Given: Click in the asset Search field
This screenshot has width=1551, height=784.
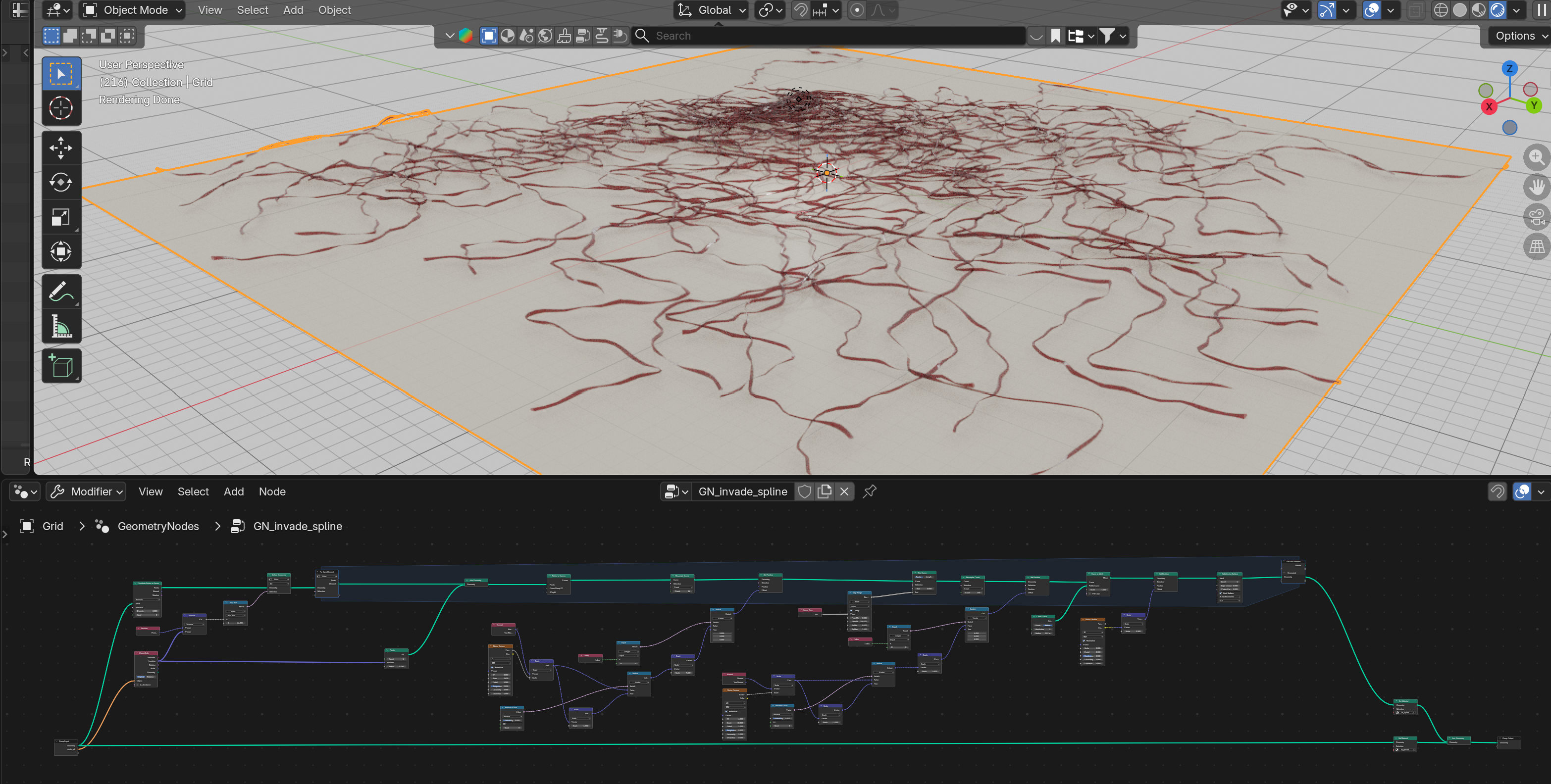Looking at the screenshot, I should coord(828,36).
